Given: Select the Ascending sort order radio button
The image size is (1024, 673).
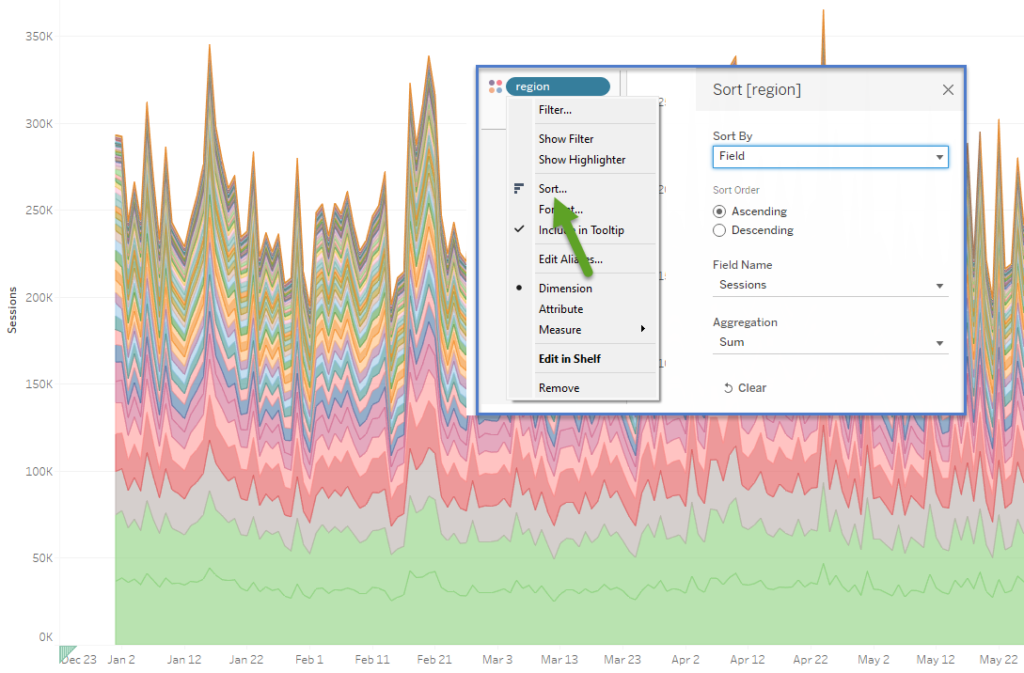Looking at the screenshot, I should (x=718, y=211).
